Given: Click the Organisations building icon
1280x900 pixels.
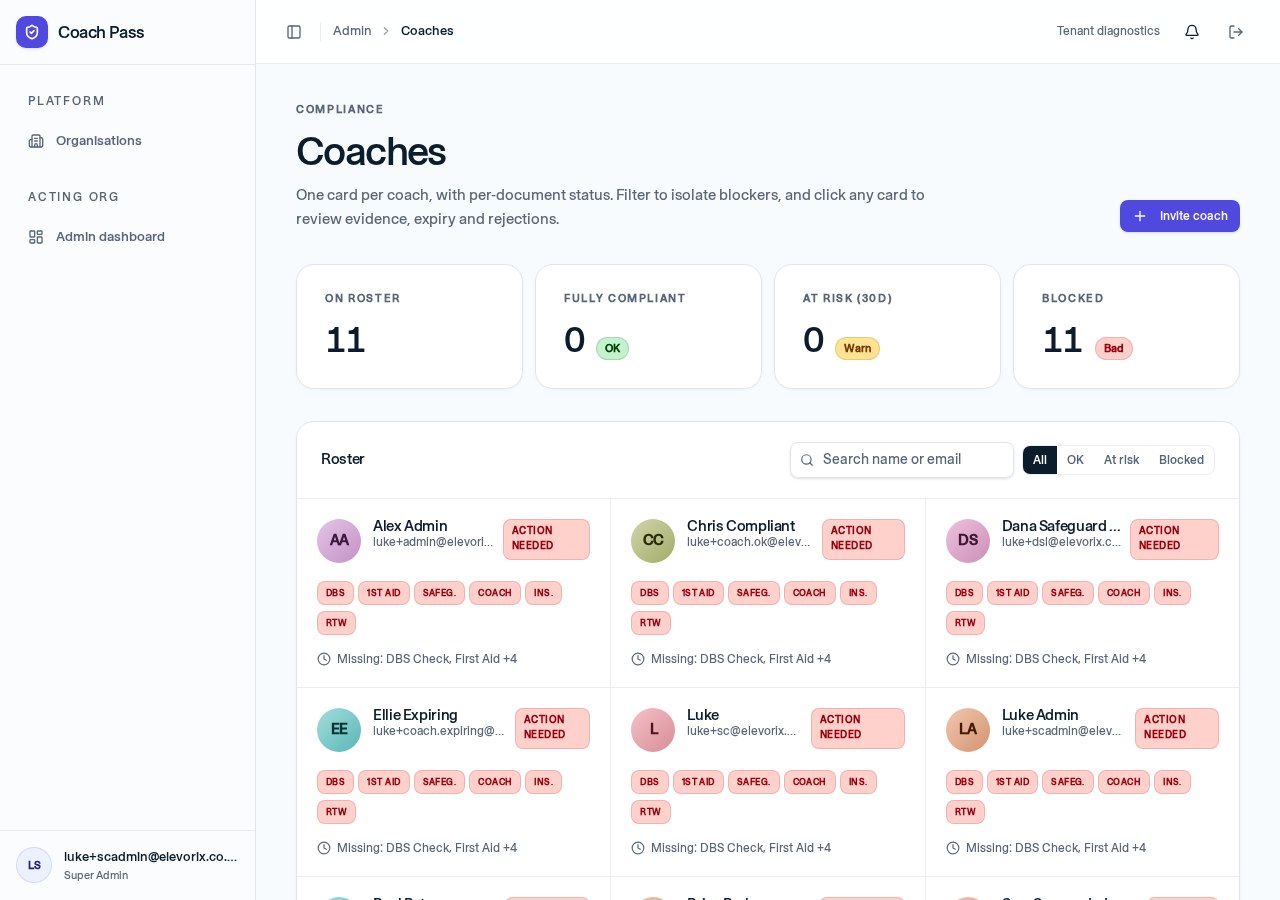Looking at the screenshot, I should point(36,141).
